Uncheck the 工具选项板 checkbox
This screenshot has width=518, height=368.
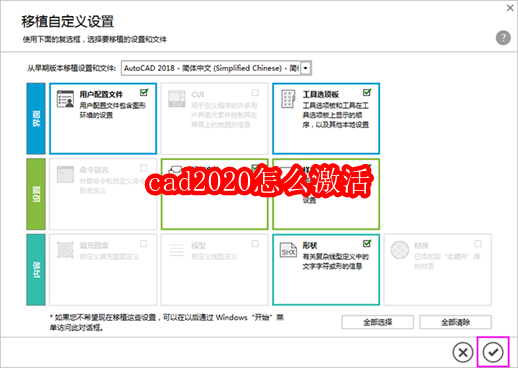click(x=367, y=92)
